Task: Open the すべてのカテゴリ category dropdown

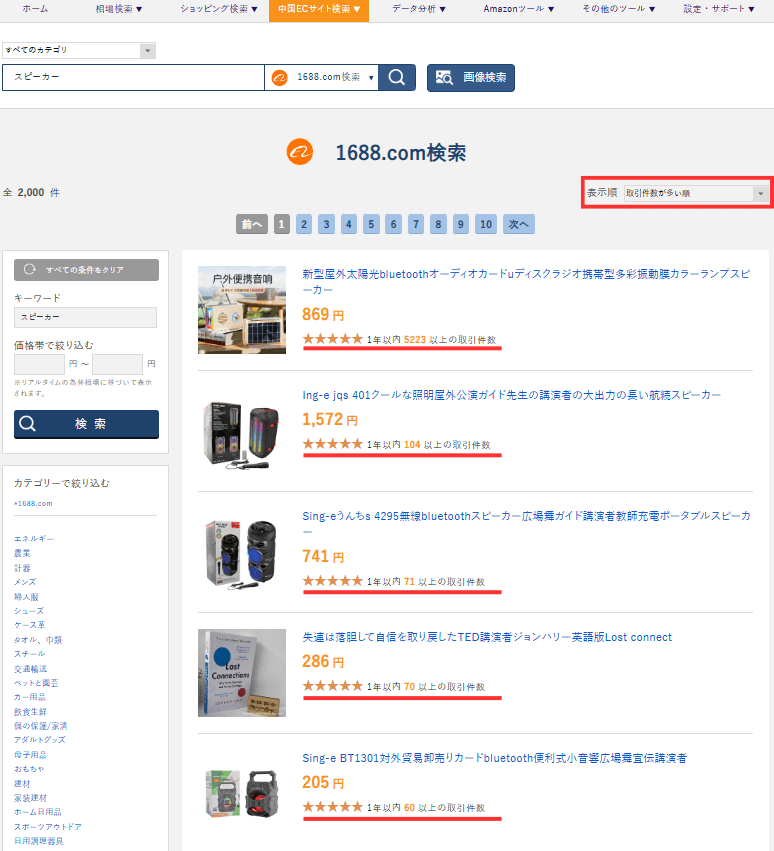Action: pyautogui.click(x=79, y=50)
